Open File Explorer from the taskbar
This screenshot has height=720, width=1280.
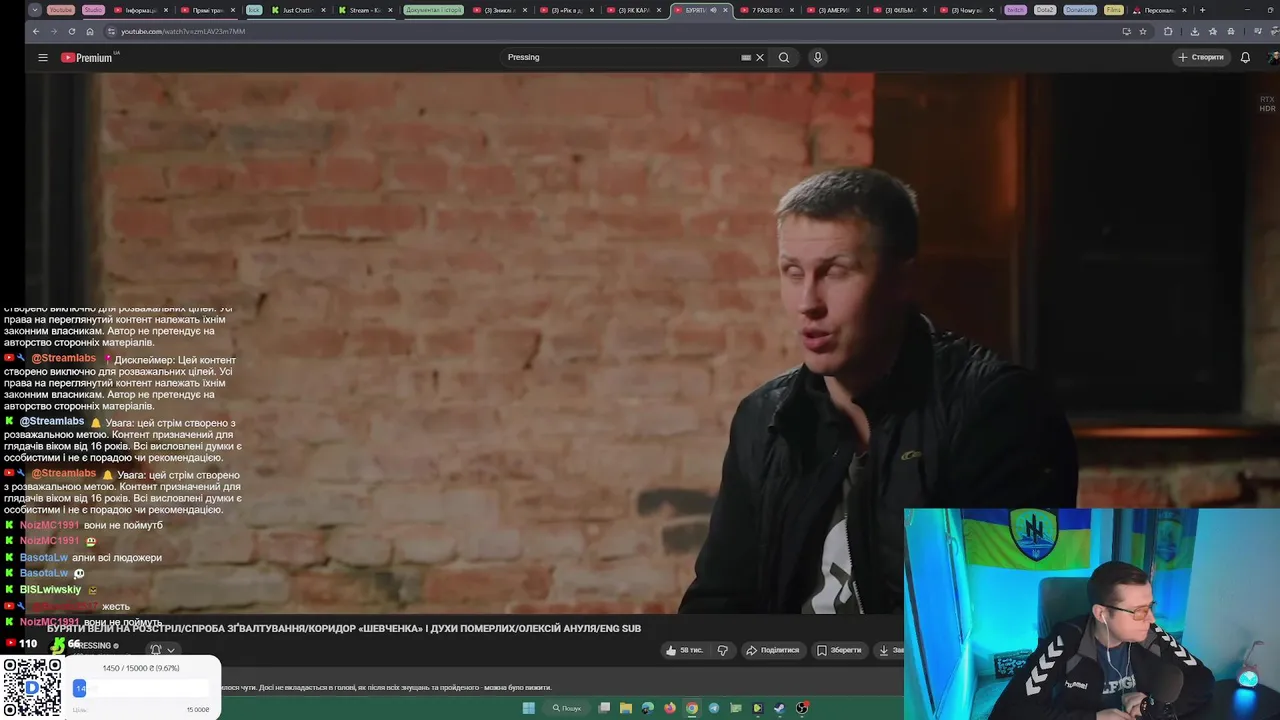click(x=626, y=708)
